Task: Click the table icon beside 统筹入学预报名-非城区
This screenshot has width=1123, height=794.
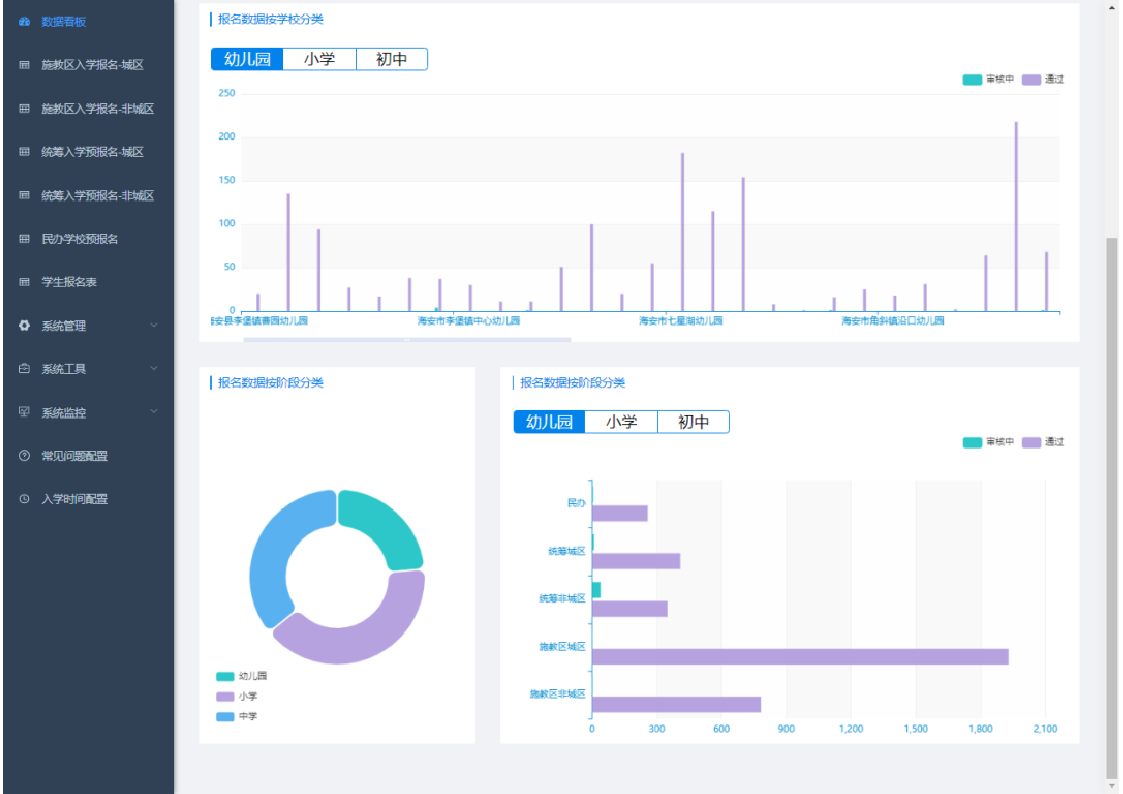Action: click(x=25, y=196)
